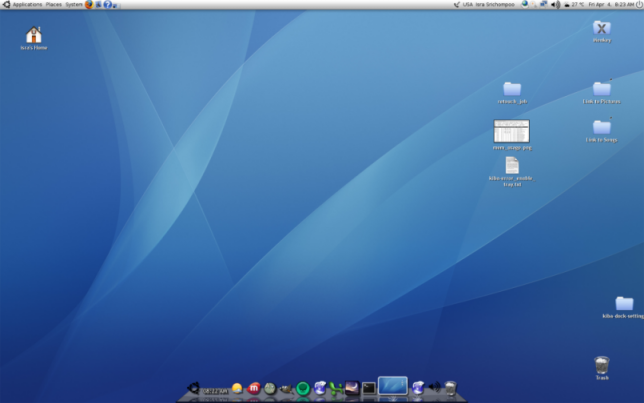Screen dimensions: 644x403
Task: Click the 08:22 AM clock text in dock
Action: [215, 391]
